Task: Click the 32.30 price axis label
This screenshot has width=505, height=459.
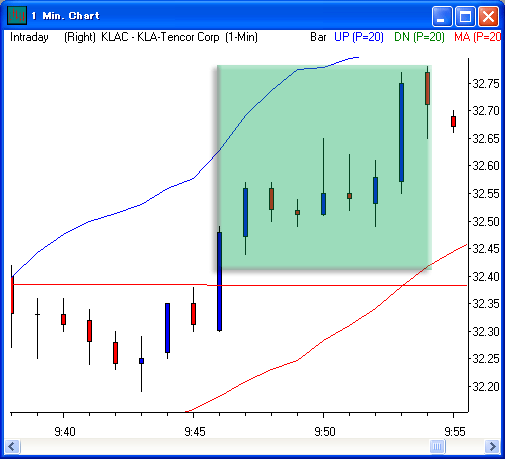Action: coord(486,332)
